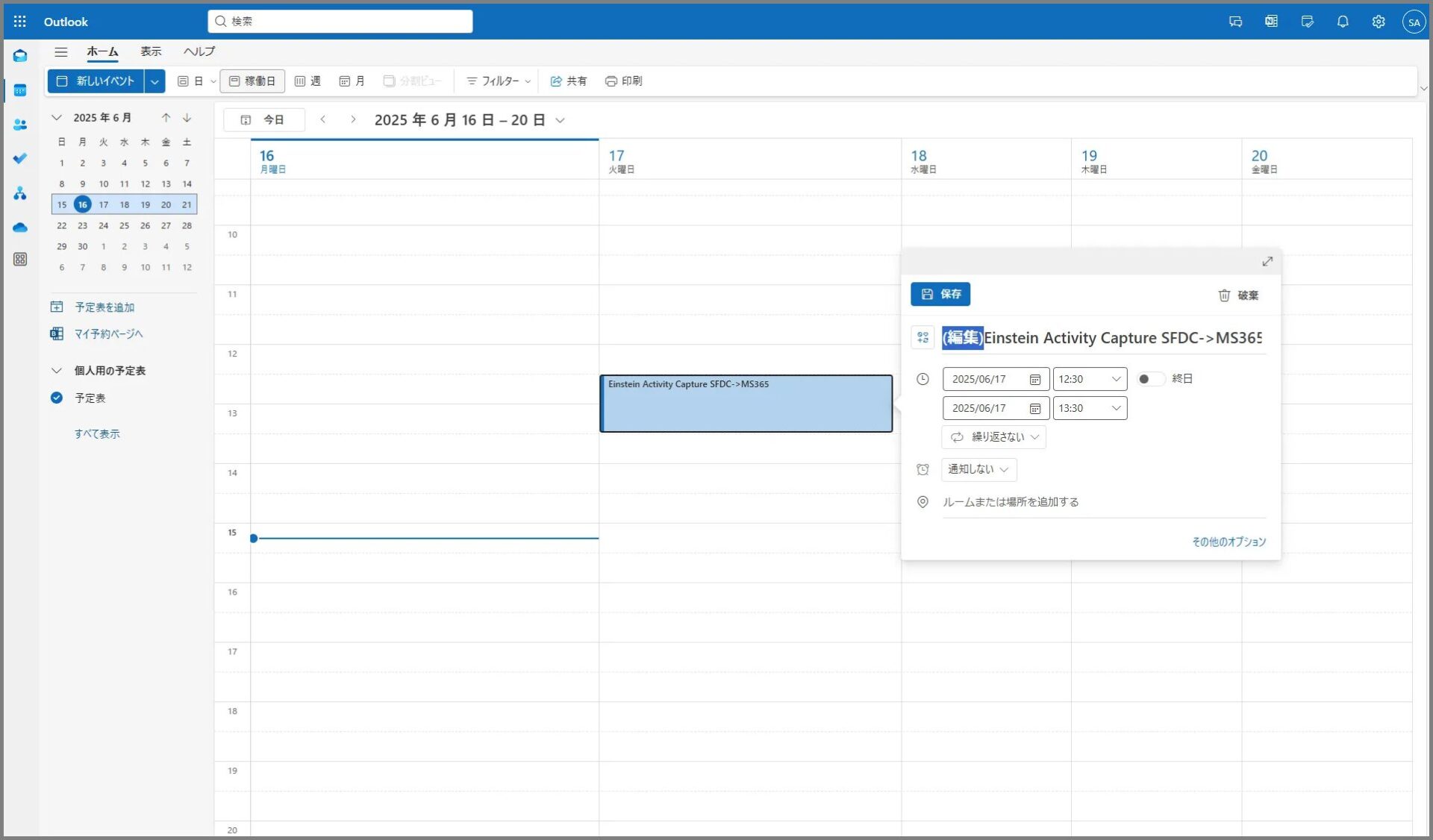Open the SA account avatar

point(1414,22)
